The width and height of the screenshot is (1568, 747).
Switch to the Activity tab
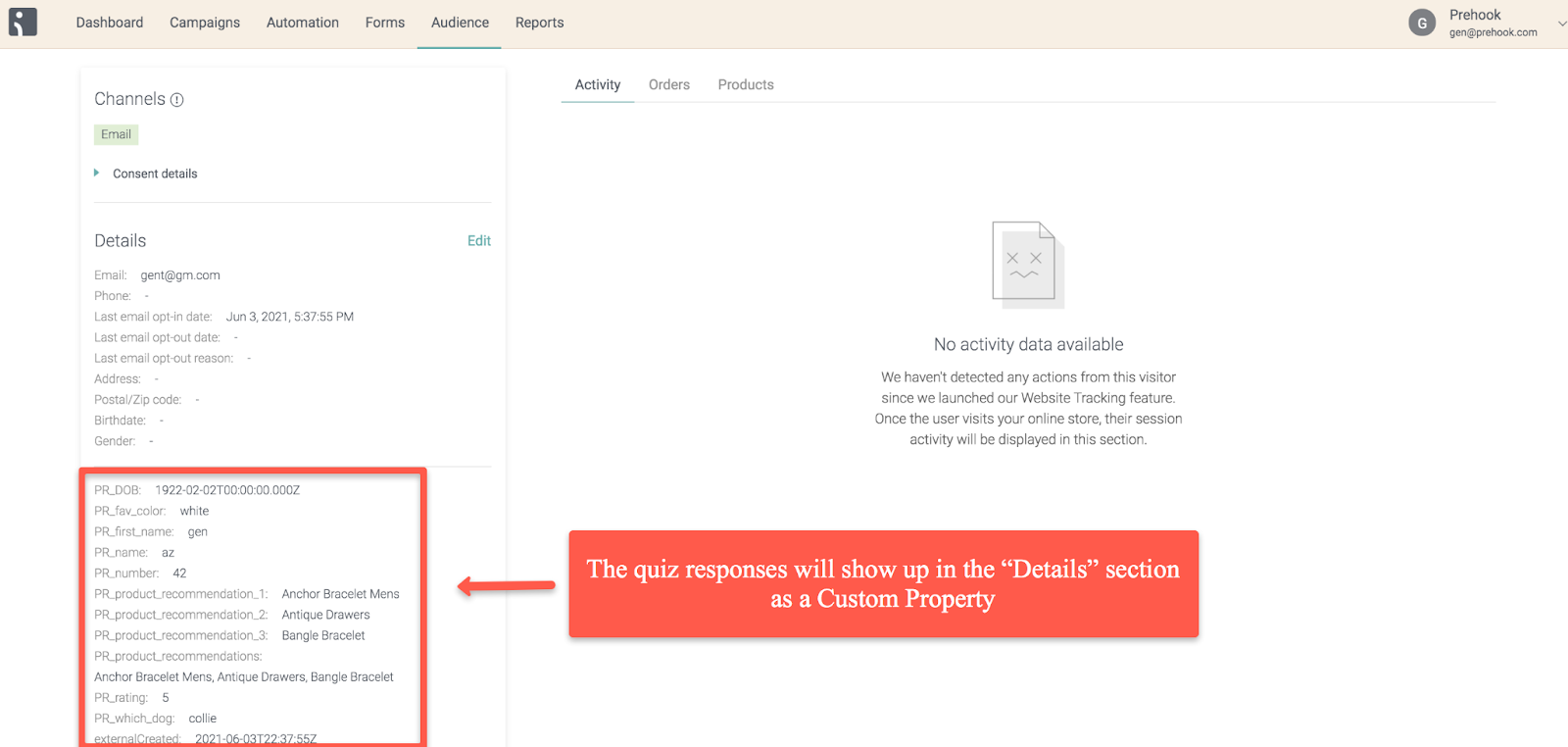pyautogui.click(x=598, y=85)
